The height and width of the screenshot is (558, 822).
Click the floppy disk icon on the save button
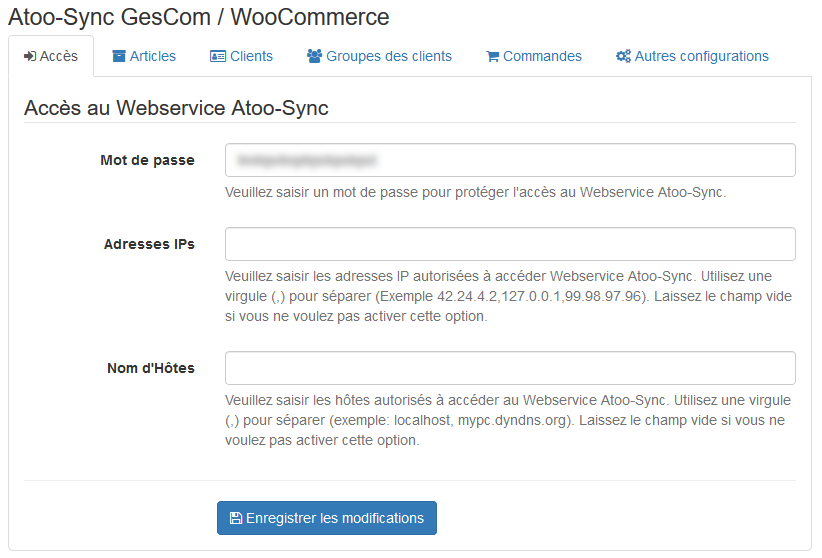[x=236, y=518]
